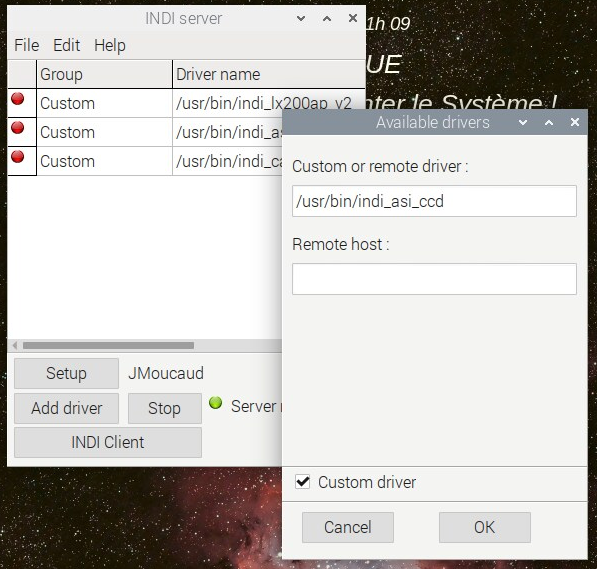597x569 pixels.
Task: Click the Add driver button
Action: 66,408
